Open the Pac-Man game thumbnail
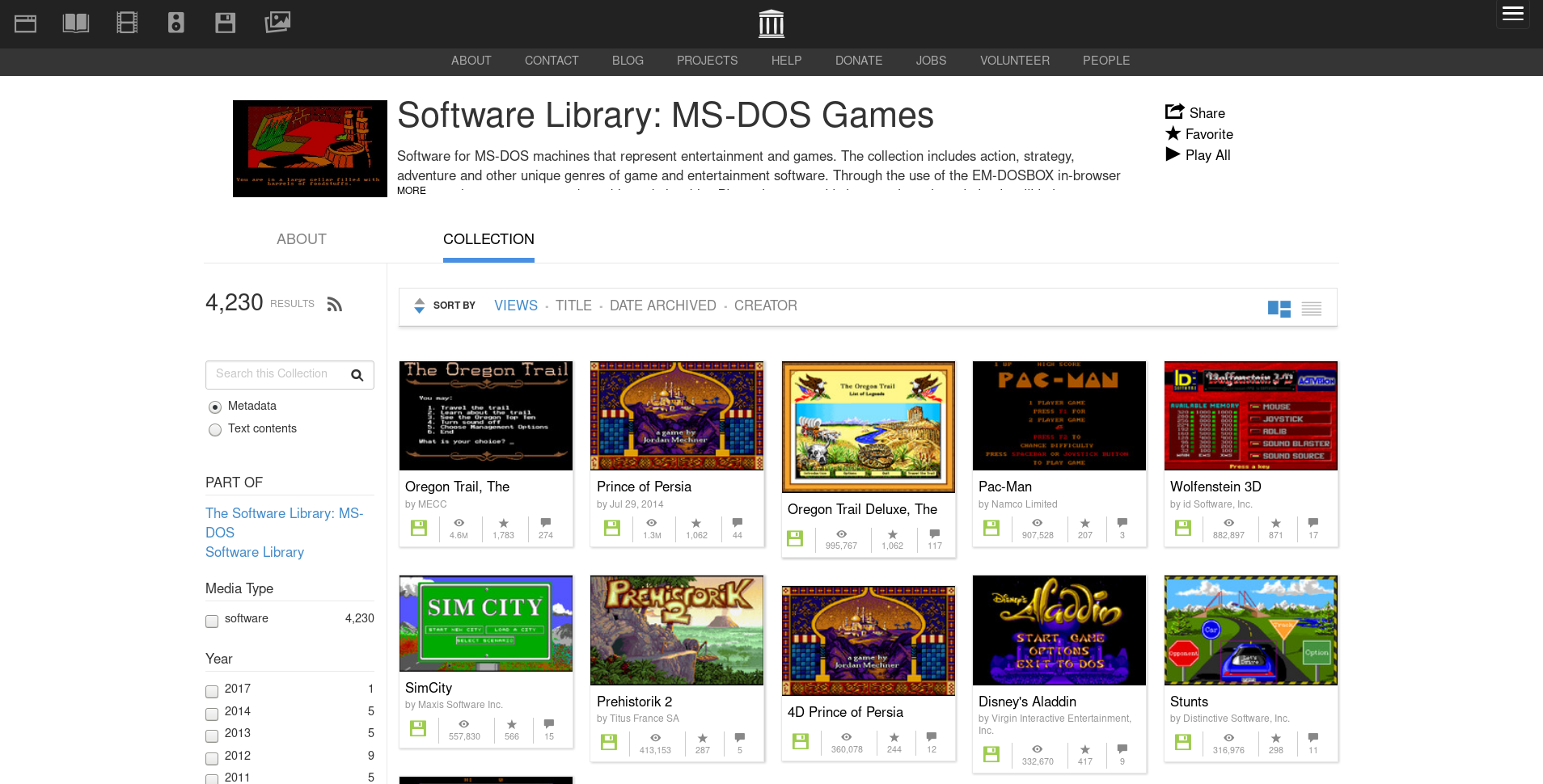Screen dimensions: 1543x784 click(x=1059, y=416)
